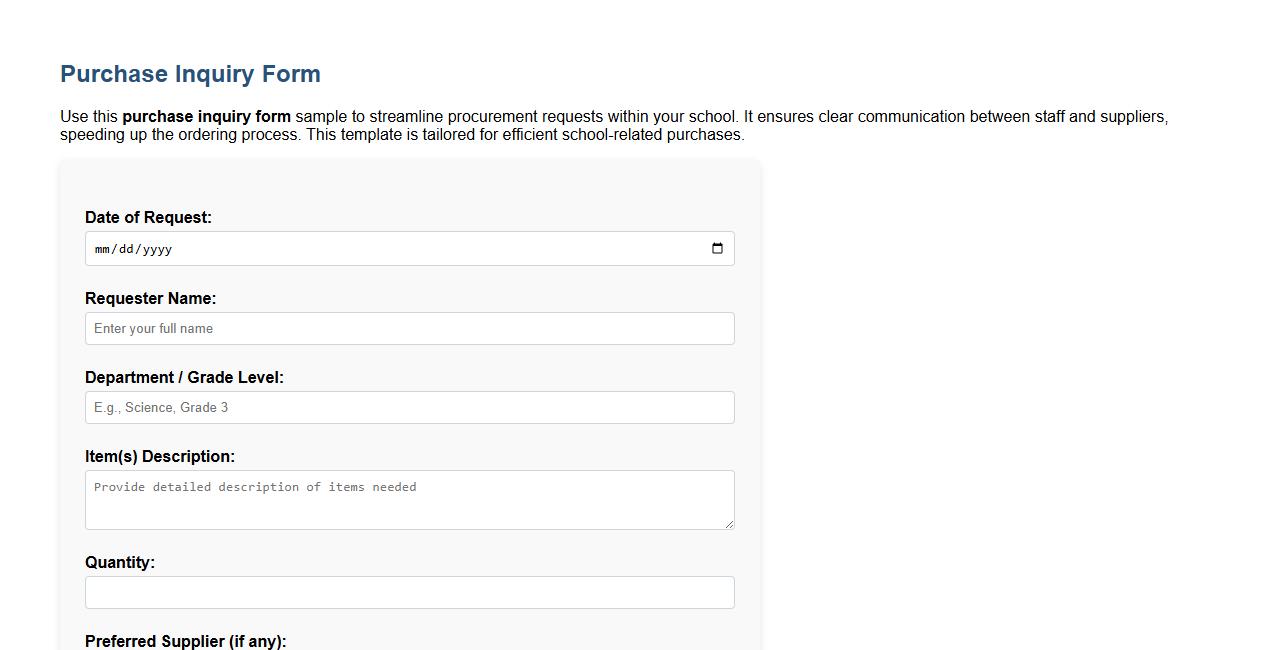
Task: Click the Date of Request label
Action: coord(148,217)
